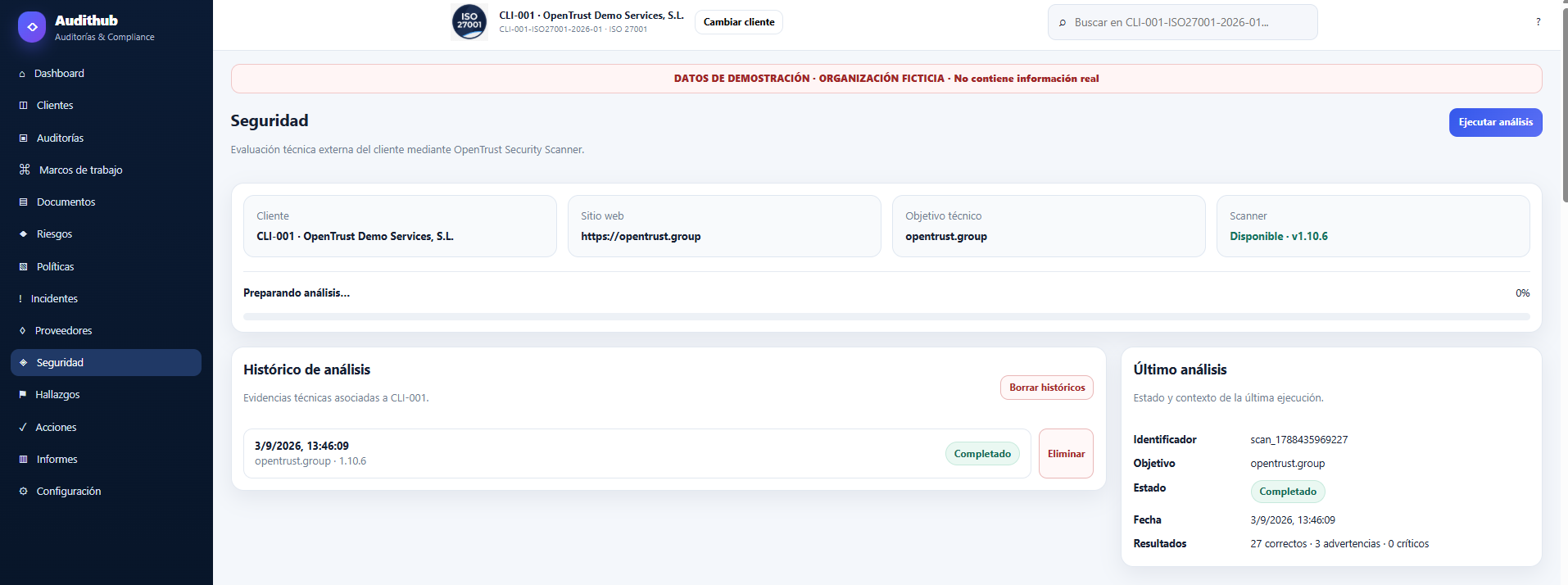The image size is (1568, 585).
Task: Go to the Clientes section
Action: coord(106,106)
